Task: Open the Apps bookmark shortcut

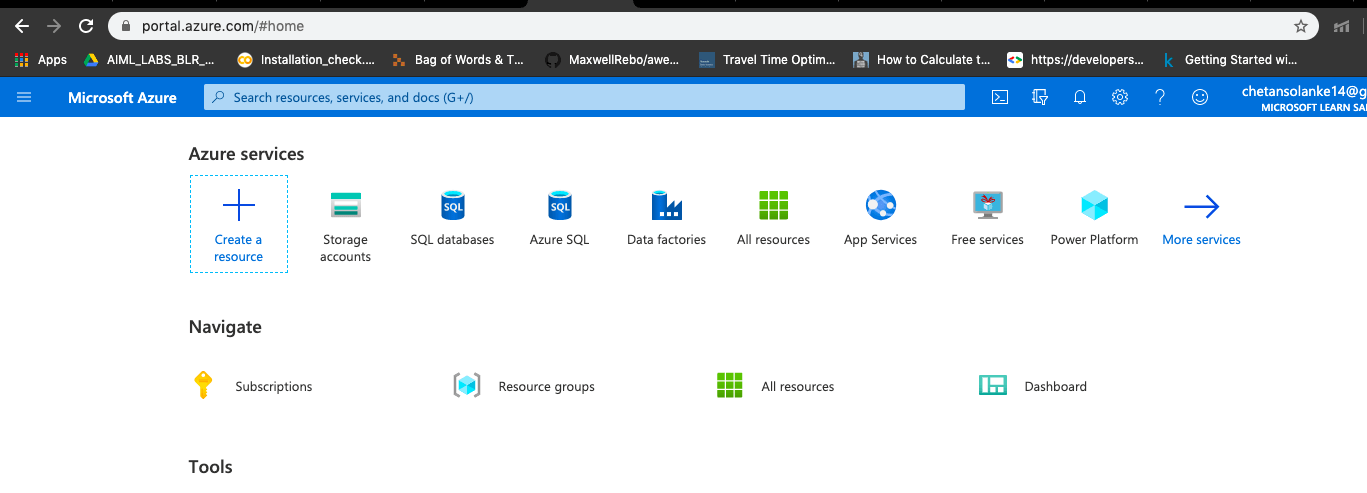Action: click(41, 60)
